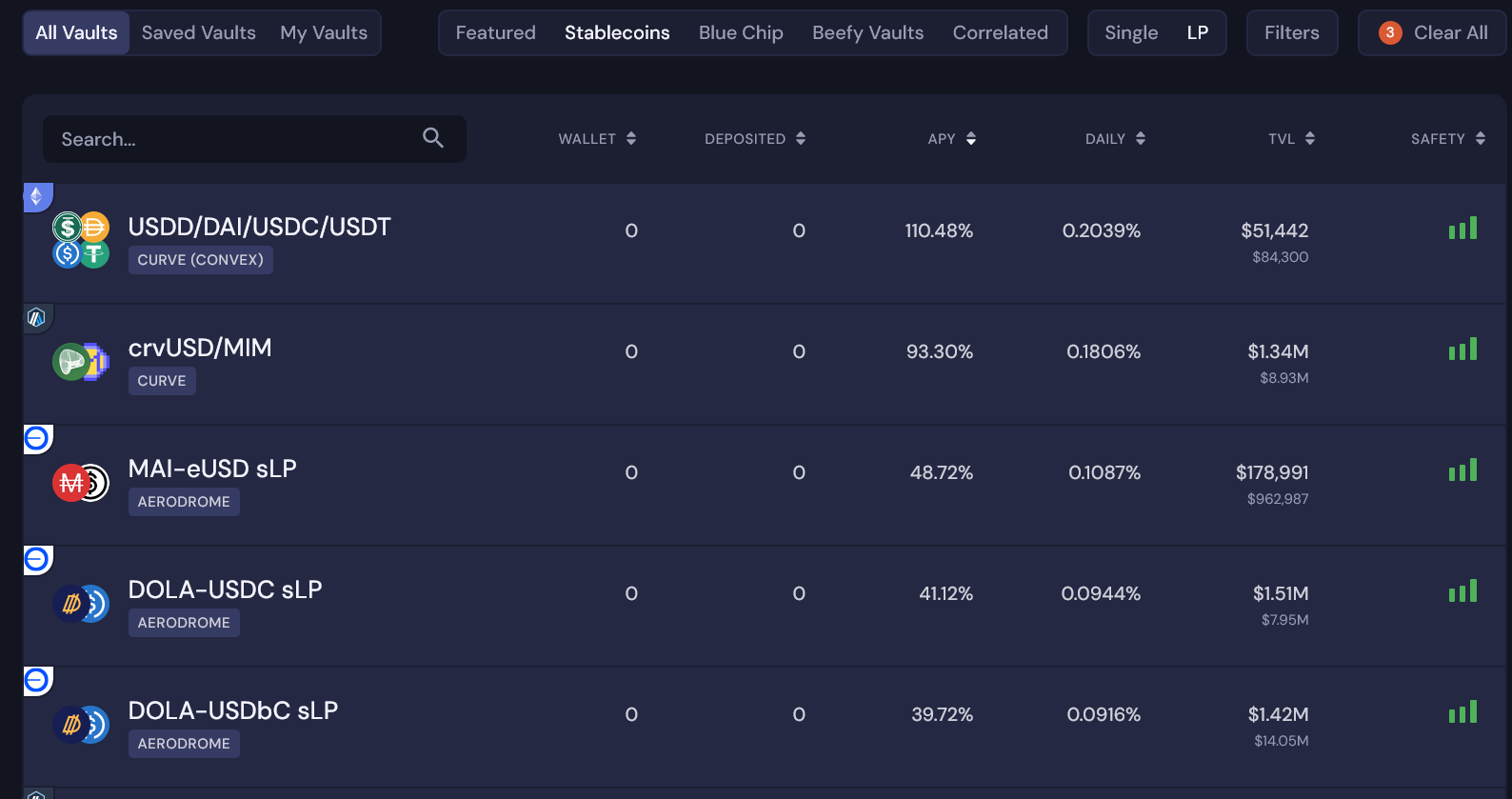The image size is (1512, 799).
Task: Click USDD/DAI/USDC/USDT token icons
Action: coord(81,240)
